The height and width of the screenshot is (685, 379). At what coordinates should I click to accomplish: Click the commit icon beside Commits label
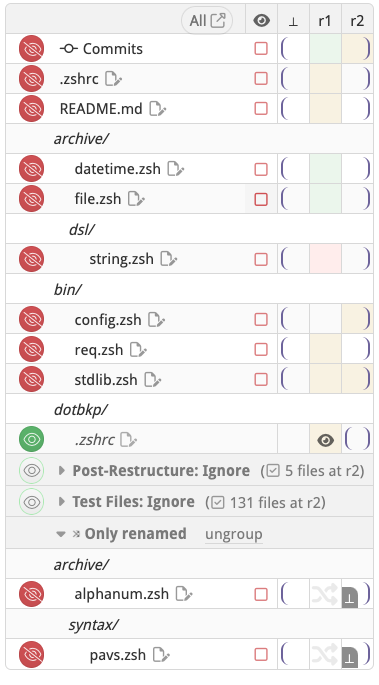pos(69,48)
